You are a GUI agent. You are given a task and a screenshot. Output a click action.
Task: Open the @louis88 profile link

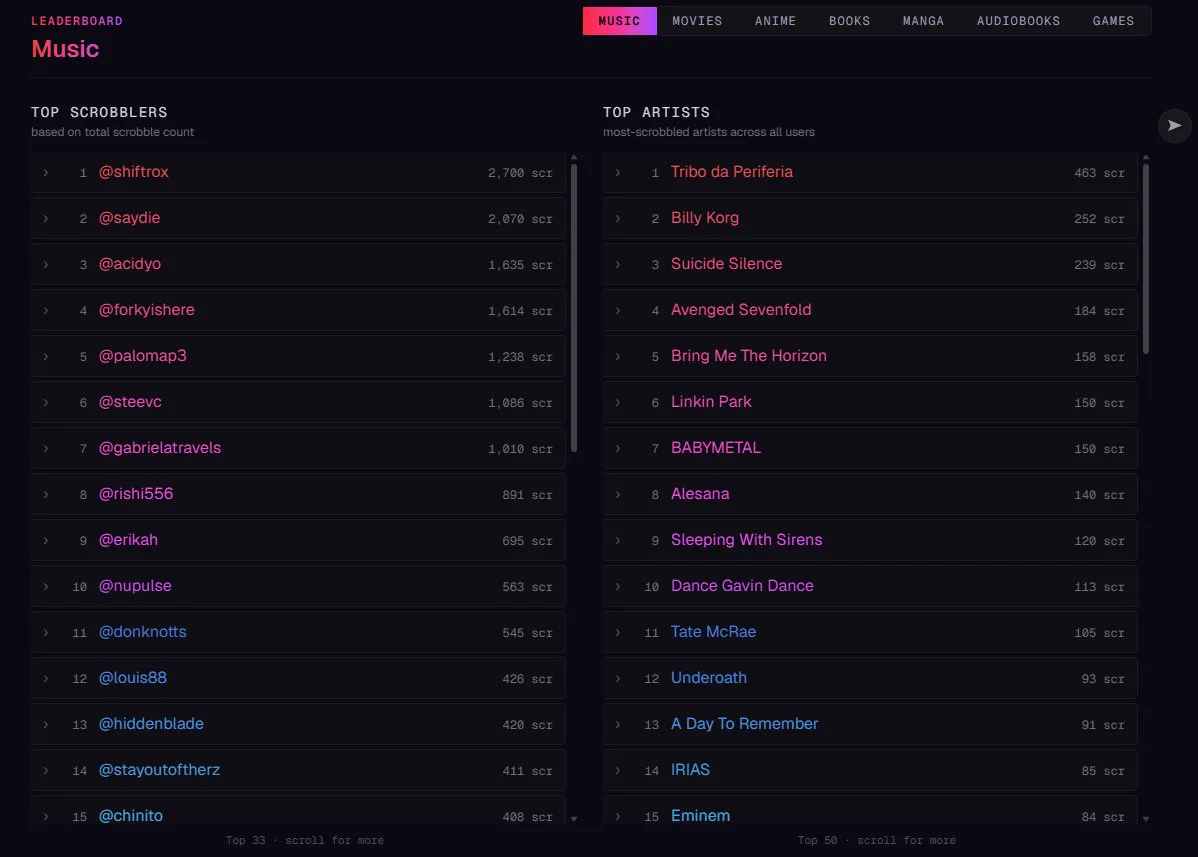click(x=133, y=678)
